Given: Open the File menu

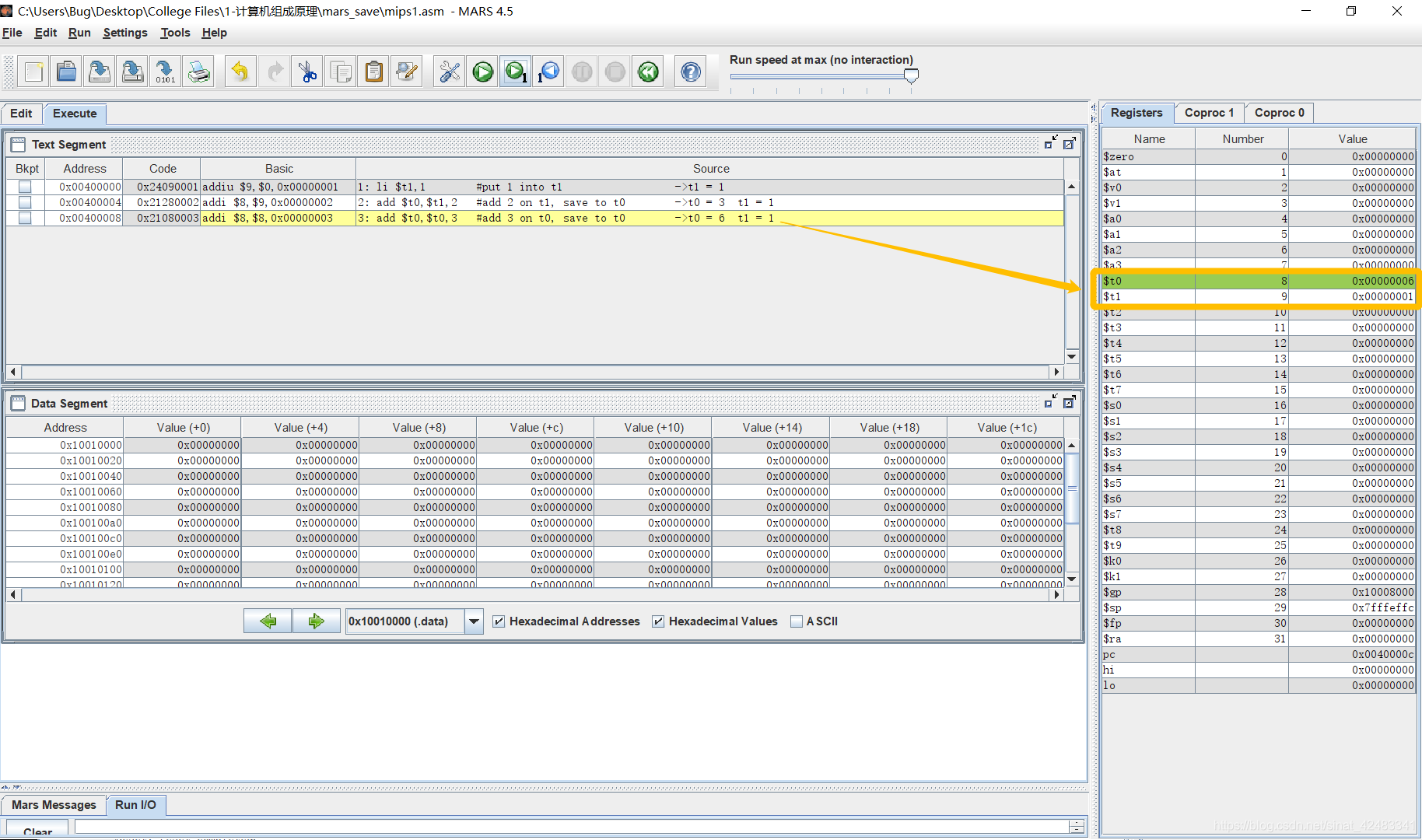Looking at the screenshot, I should click(x=12, y=33).
